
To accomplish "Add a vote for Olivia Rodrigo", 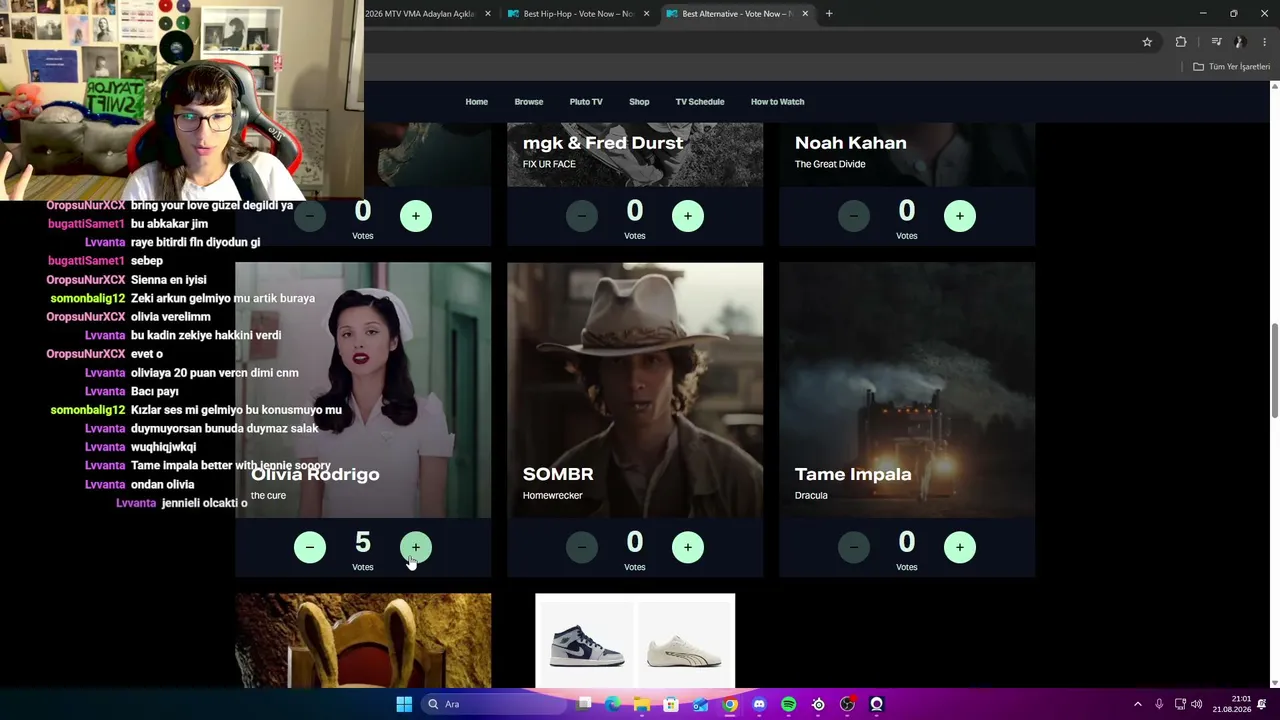I will pyautogui.click(x=416, y=547).
